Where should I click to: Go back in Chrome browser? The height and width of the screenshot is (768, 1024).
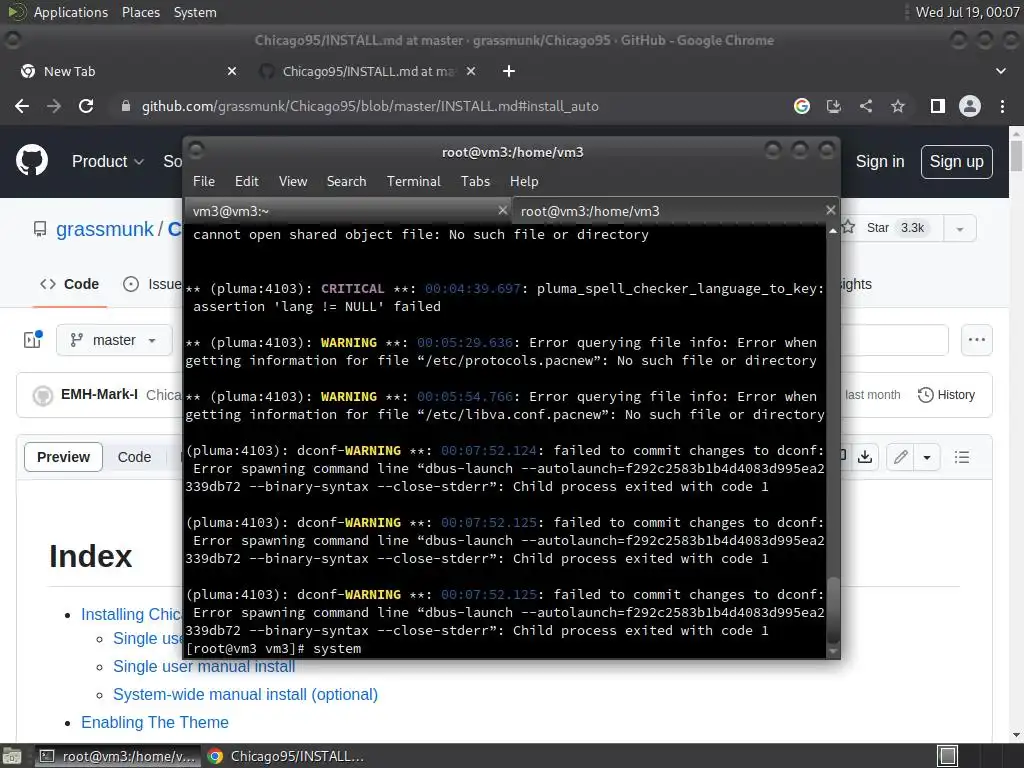coord(22,106)
